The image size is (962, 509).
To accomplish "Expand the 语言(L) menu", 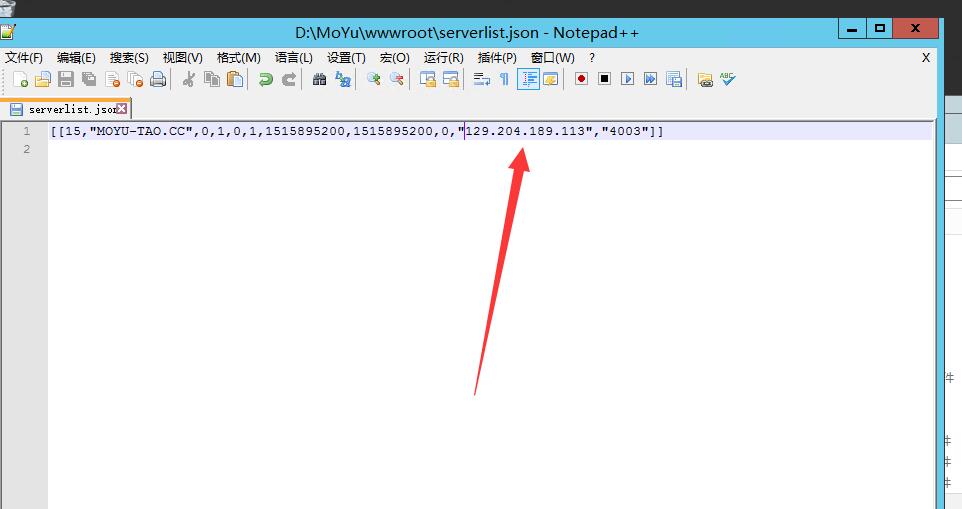I will 293,58.
